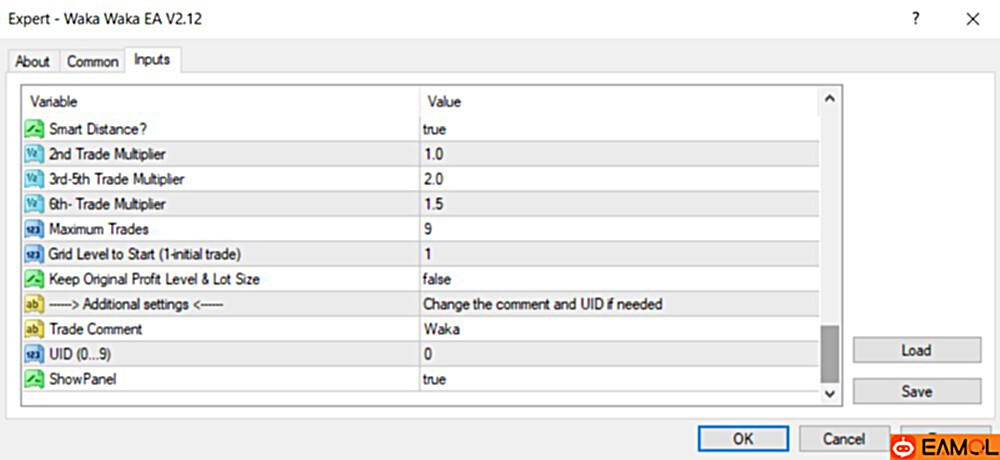Click the Grid Level to Start variable name
1000x460 pixels.
[x=144, y=254]
